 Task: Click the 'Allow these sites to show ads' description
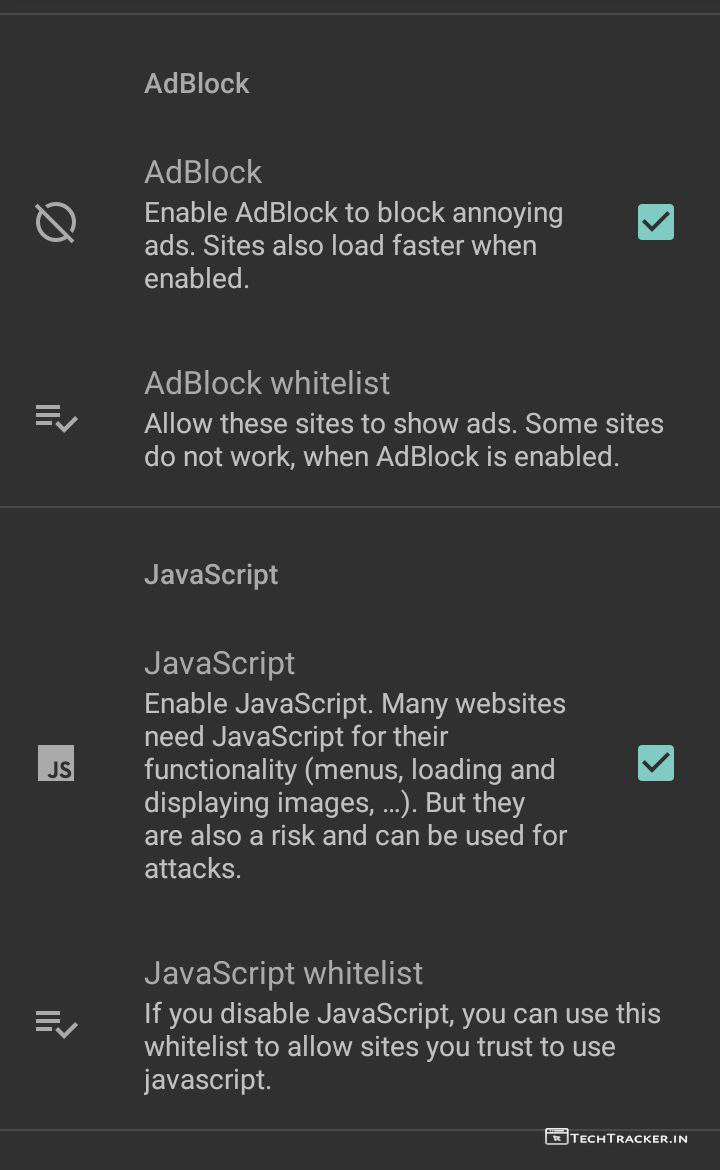(x=403, y=440)
